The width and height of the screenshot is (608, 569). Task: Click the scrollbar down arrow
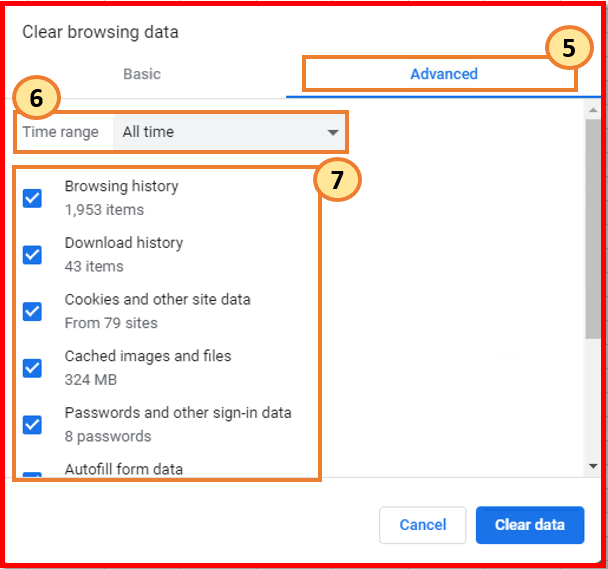point(594,465)
